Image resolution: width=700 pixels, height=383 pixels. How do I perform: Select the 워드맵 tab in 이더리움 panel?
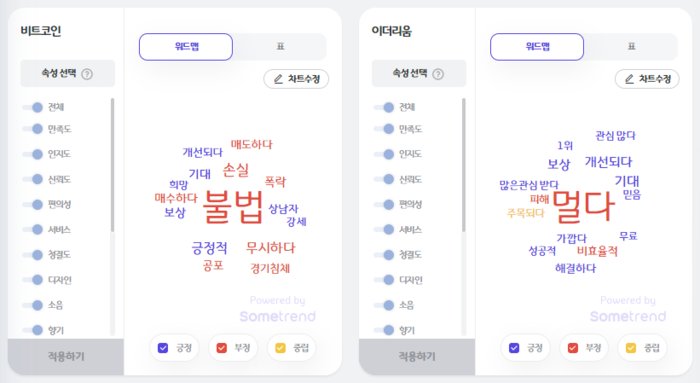point(537,46)
